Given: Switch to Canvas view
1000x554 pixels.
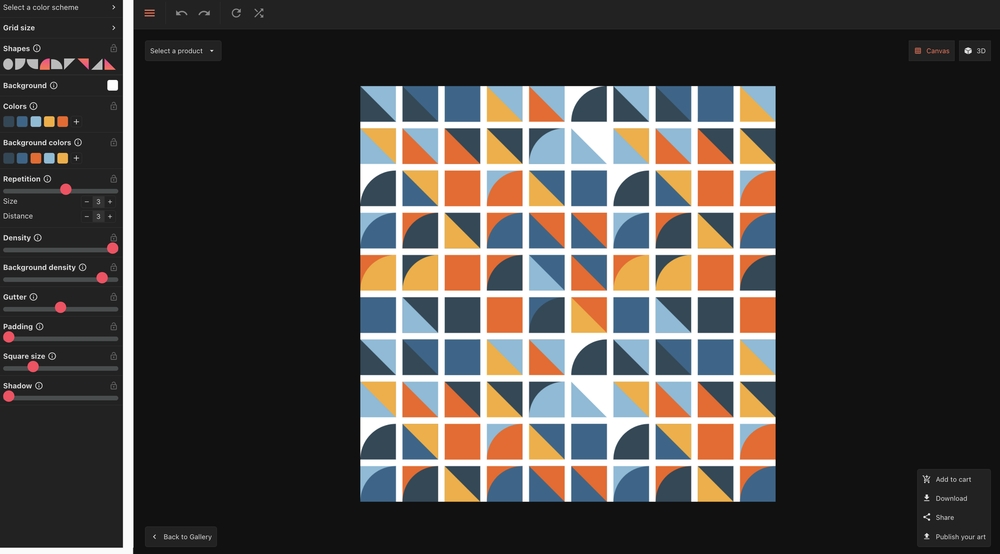Looking at the screenshot, I should pos(932,51).
